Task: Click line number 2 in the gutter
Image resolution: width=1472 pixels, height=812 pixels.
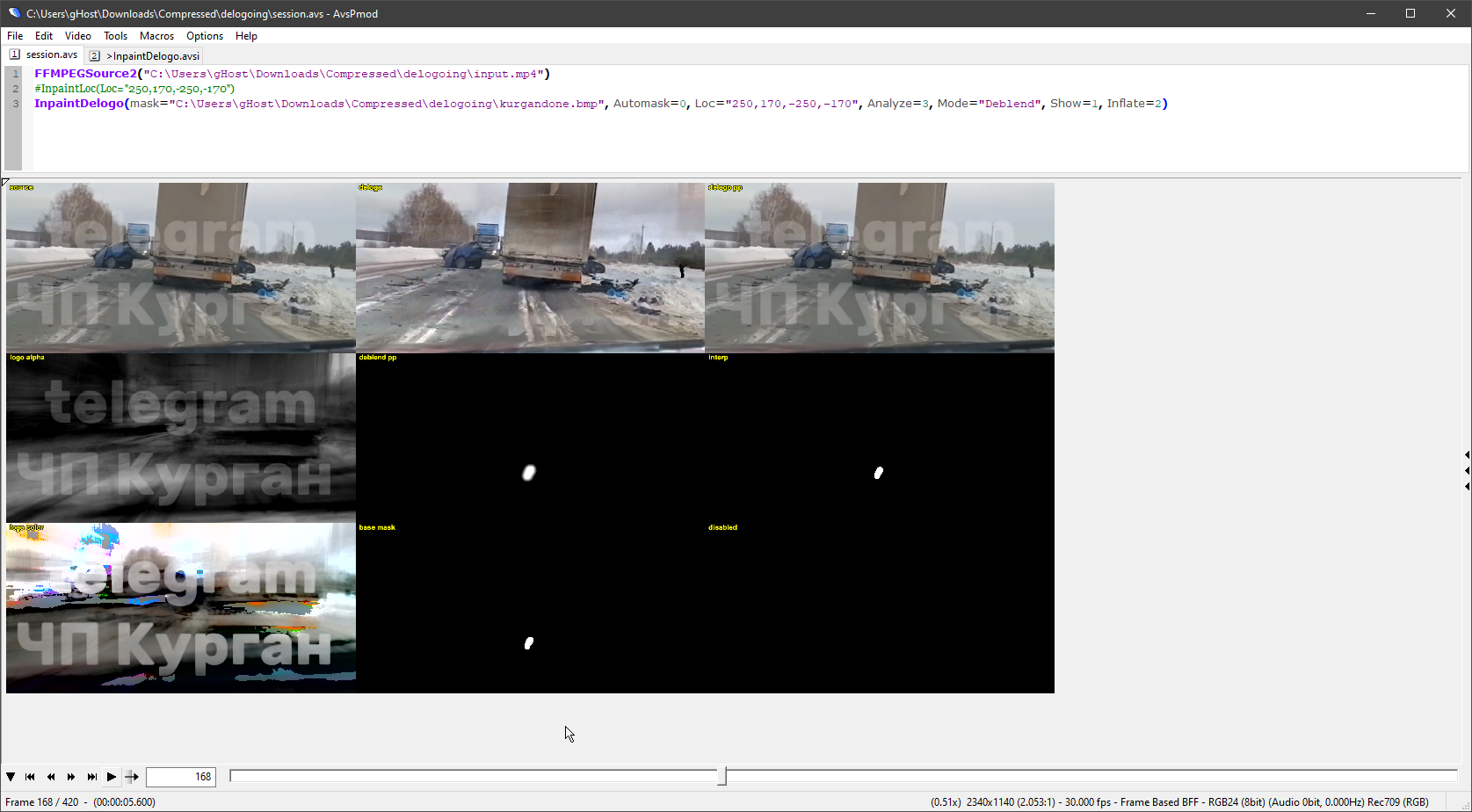Action: tap(16, 89)
